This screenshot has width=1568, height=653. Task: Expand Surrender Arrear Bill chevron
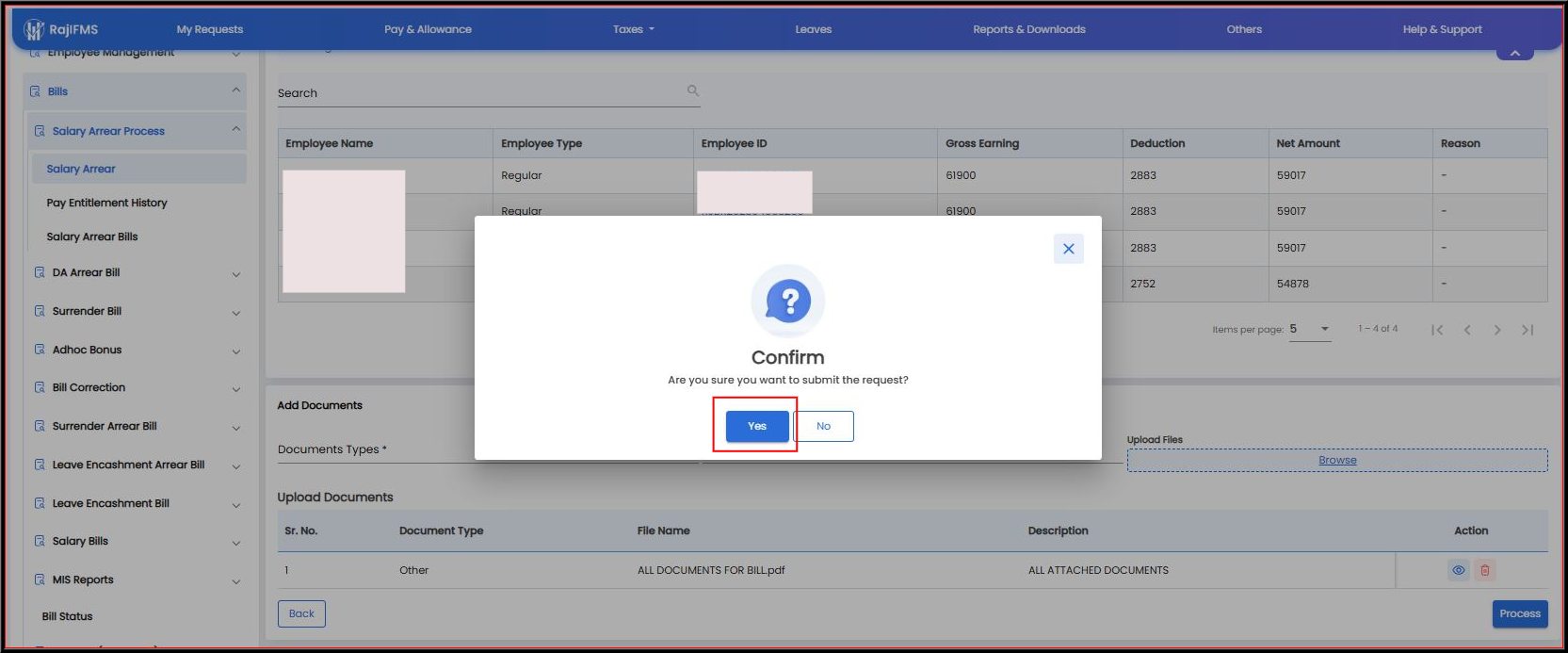[235, 428]
